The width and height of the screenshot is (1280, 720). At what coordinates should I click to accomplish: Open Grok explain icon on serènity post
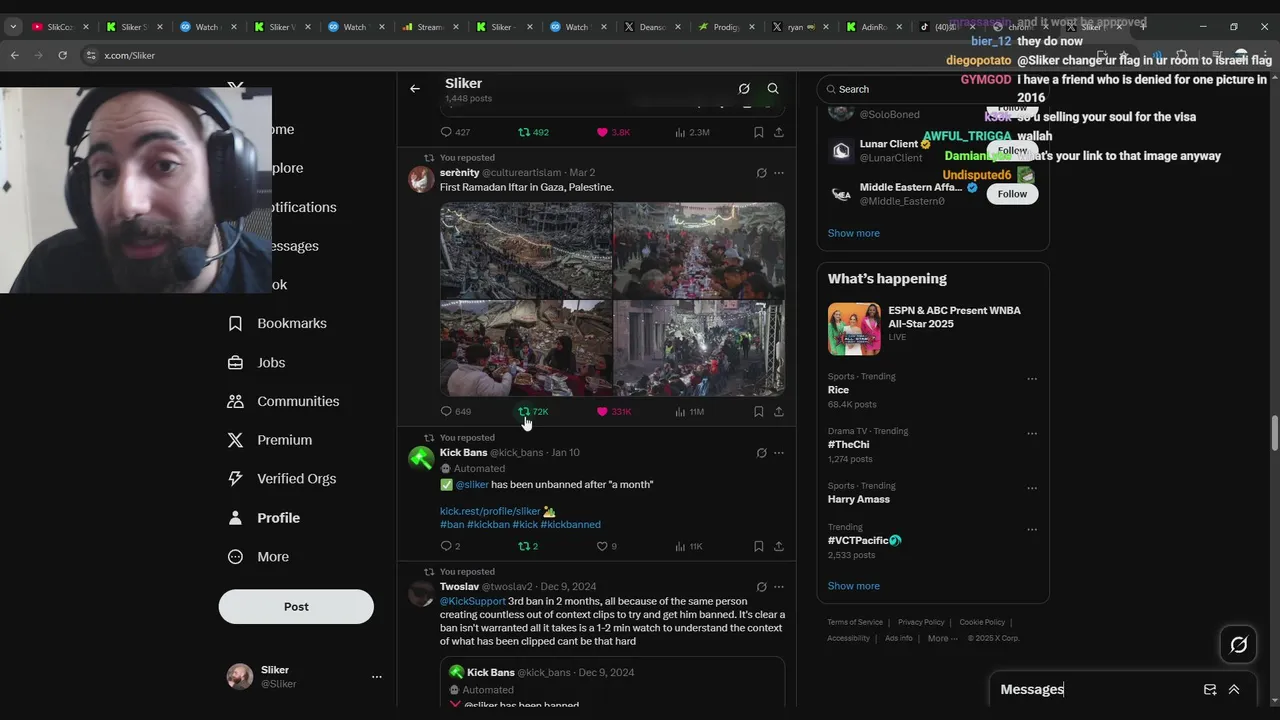(761, 173)
